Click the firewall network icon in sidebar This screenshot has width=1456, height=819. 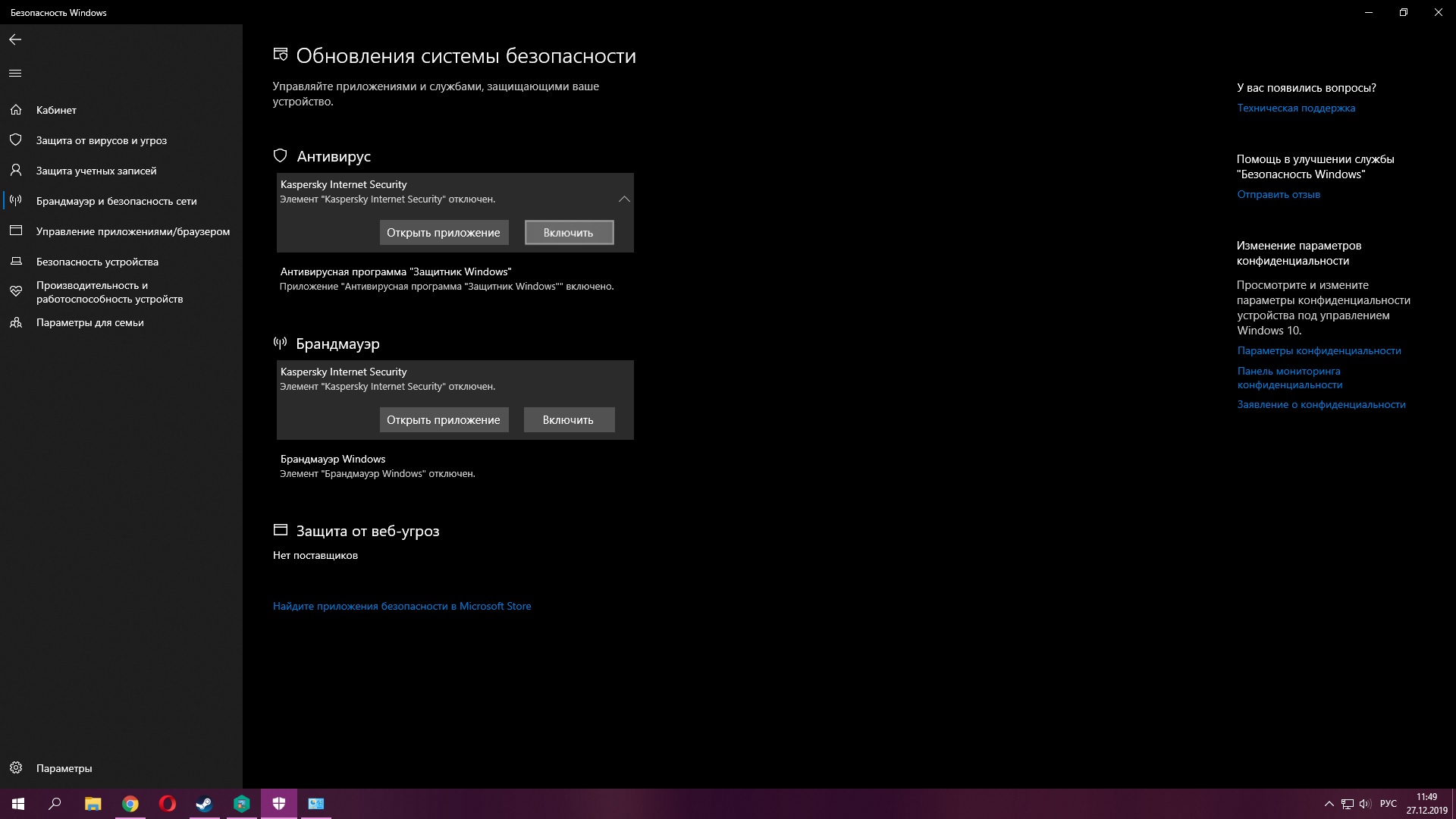(16, 201)
